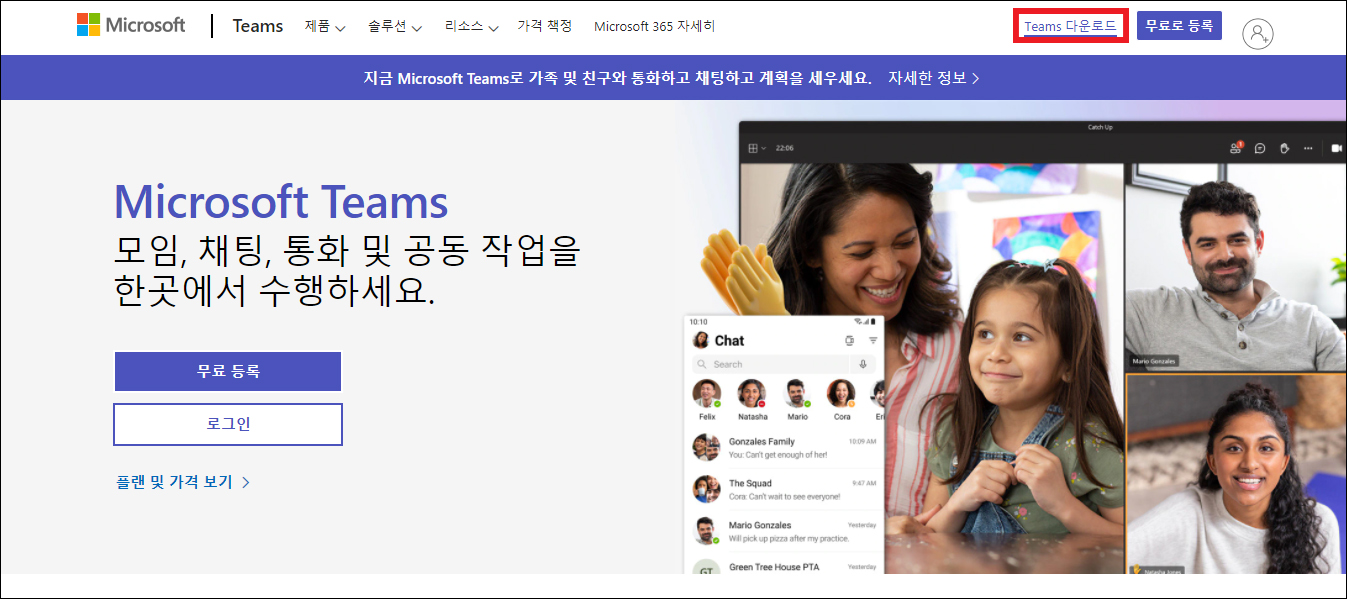
Task: Click the profile photo beside Chat title
Action: pyautogui.click(x=701, y=340)
